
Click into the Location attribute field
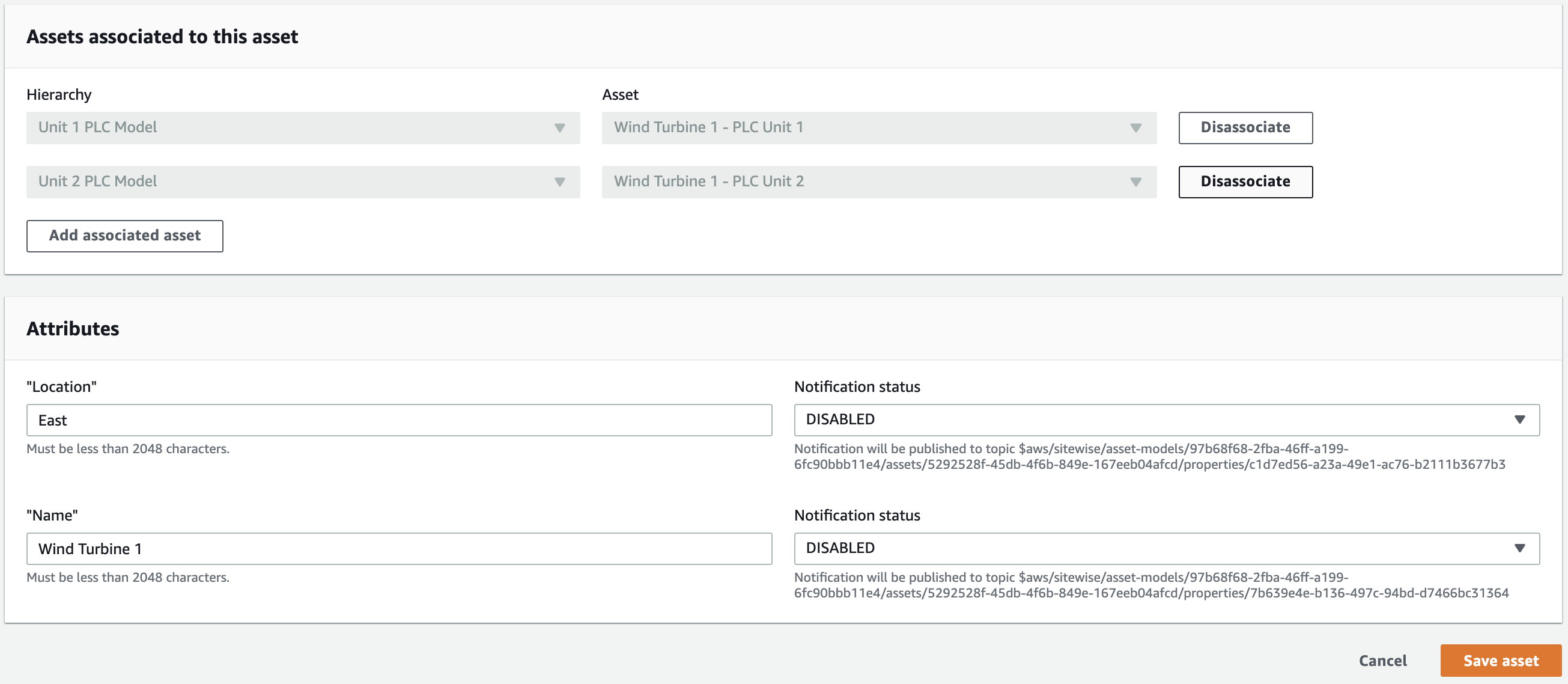point(399,420)
